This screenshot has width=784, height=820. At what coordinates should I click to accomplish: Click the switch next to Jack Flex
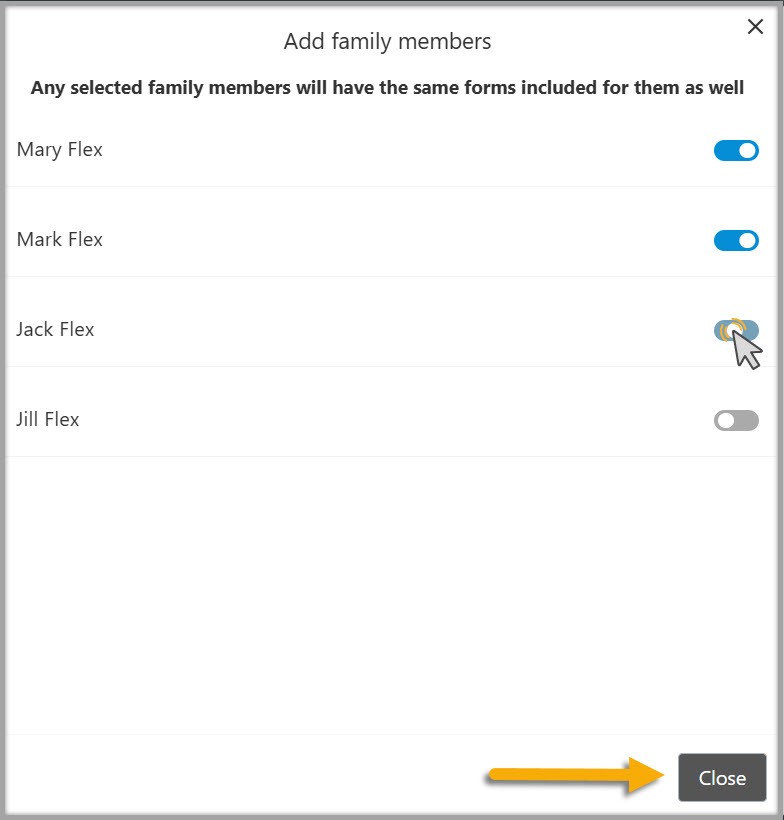click(736, 330)
